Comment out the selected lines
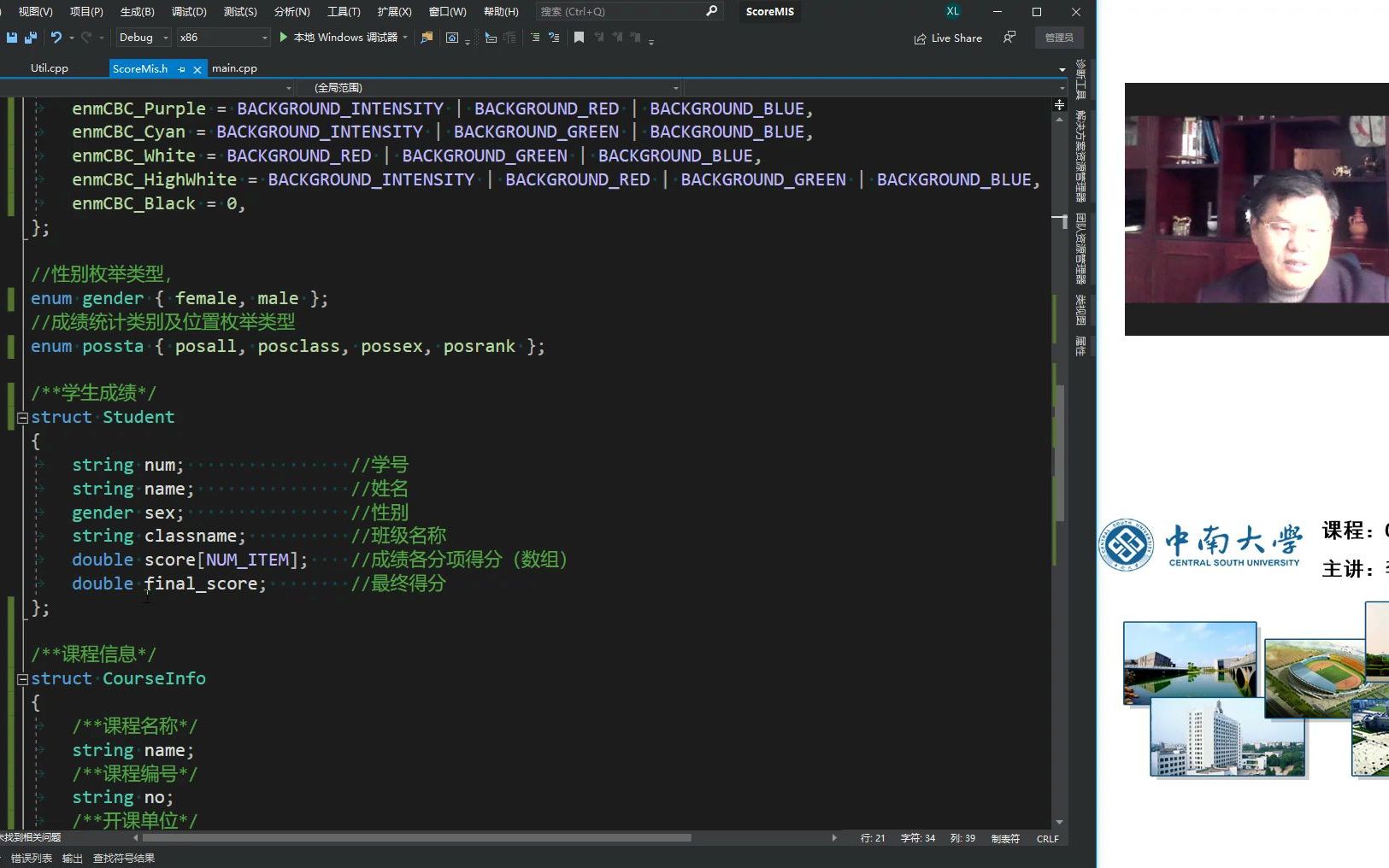This screenshot has width=1389, height=868. click(536, 38)
